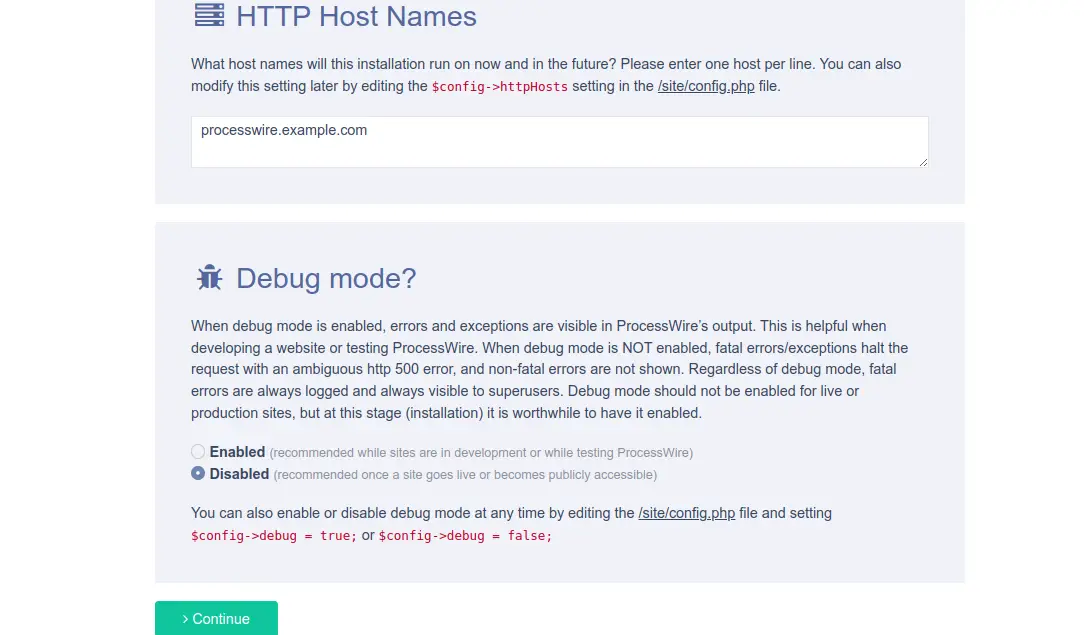
Task: Click the $config->httpHosts code snippet
Action: coord(499,87)
